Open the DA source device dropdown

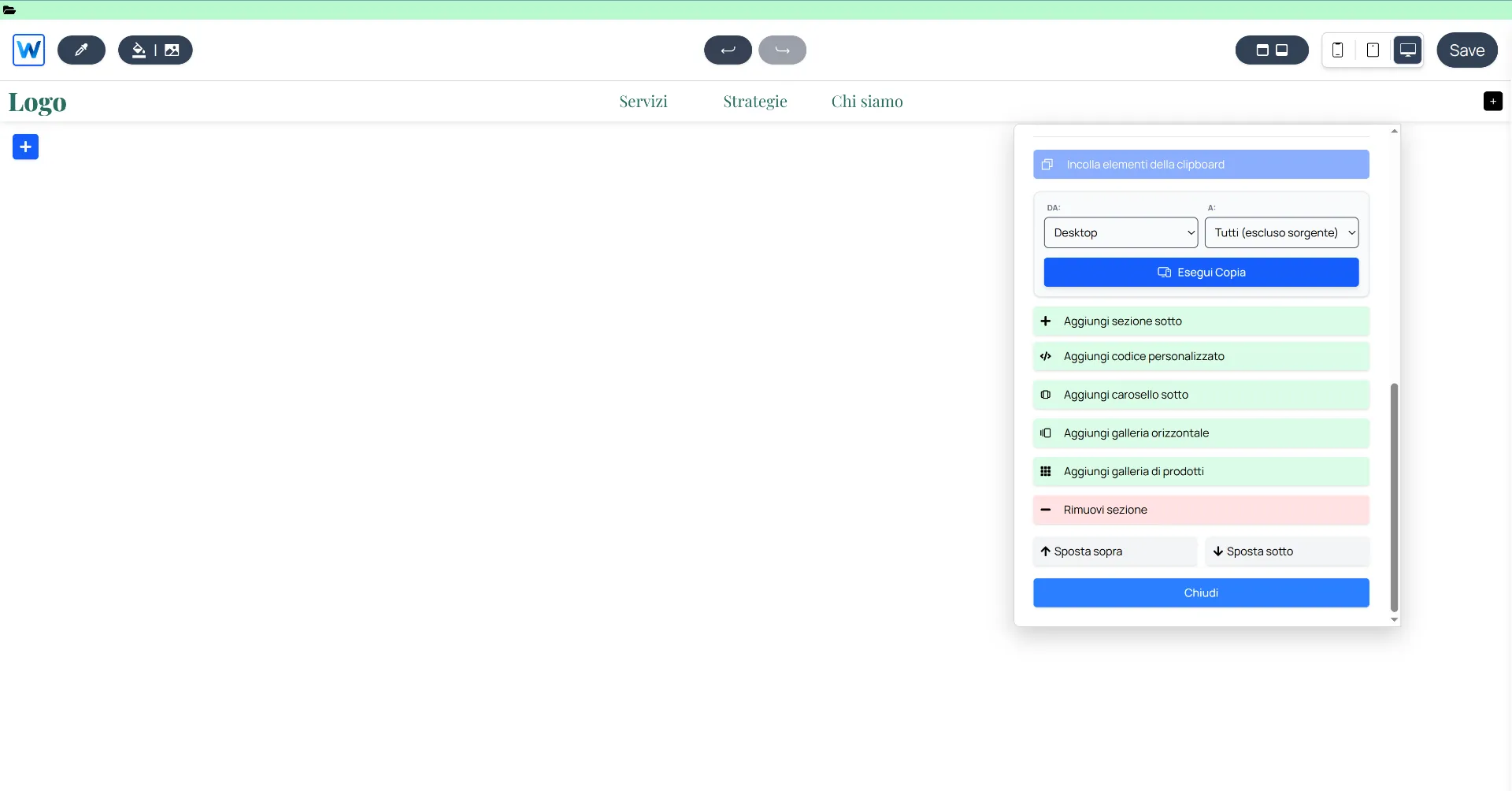1121,233
